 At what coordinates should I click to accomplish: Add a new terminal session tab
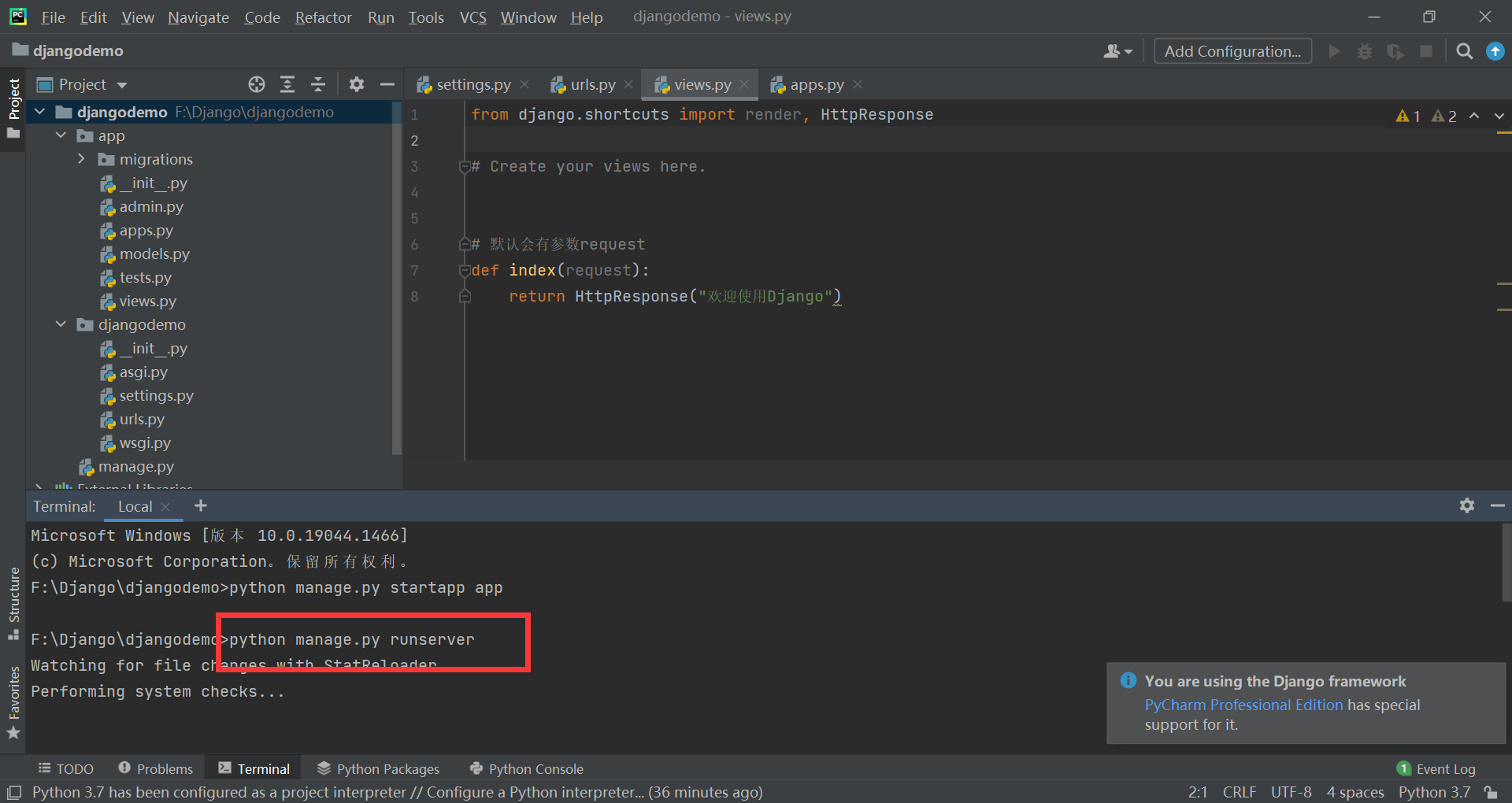201,505
